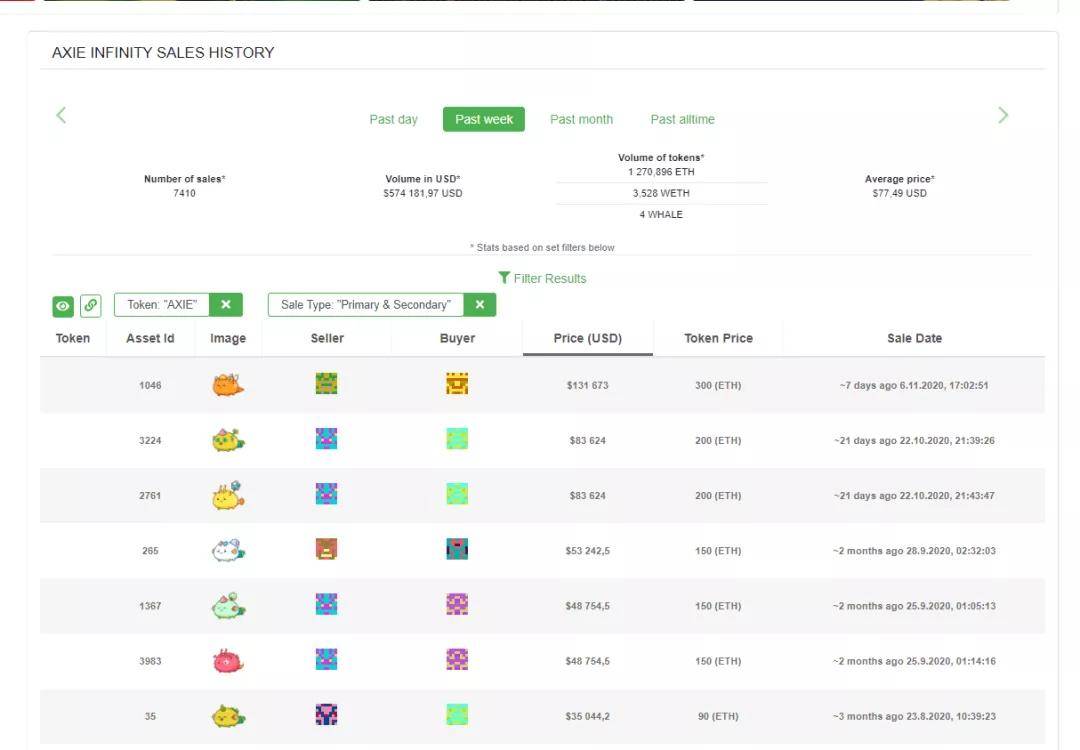Open buyer avatar for asset 1367

[x=457, y=604]
